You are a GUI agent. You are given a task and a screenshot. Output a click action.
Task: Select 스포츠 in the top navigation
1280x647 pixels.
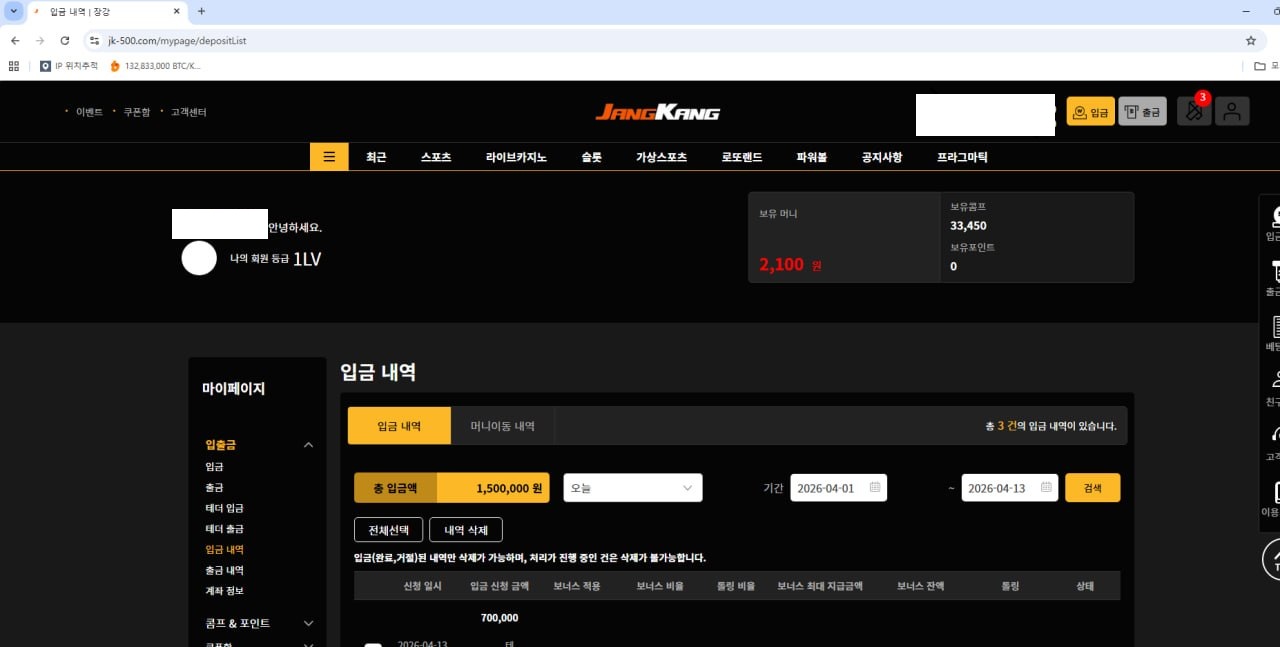[436, 157]
